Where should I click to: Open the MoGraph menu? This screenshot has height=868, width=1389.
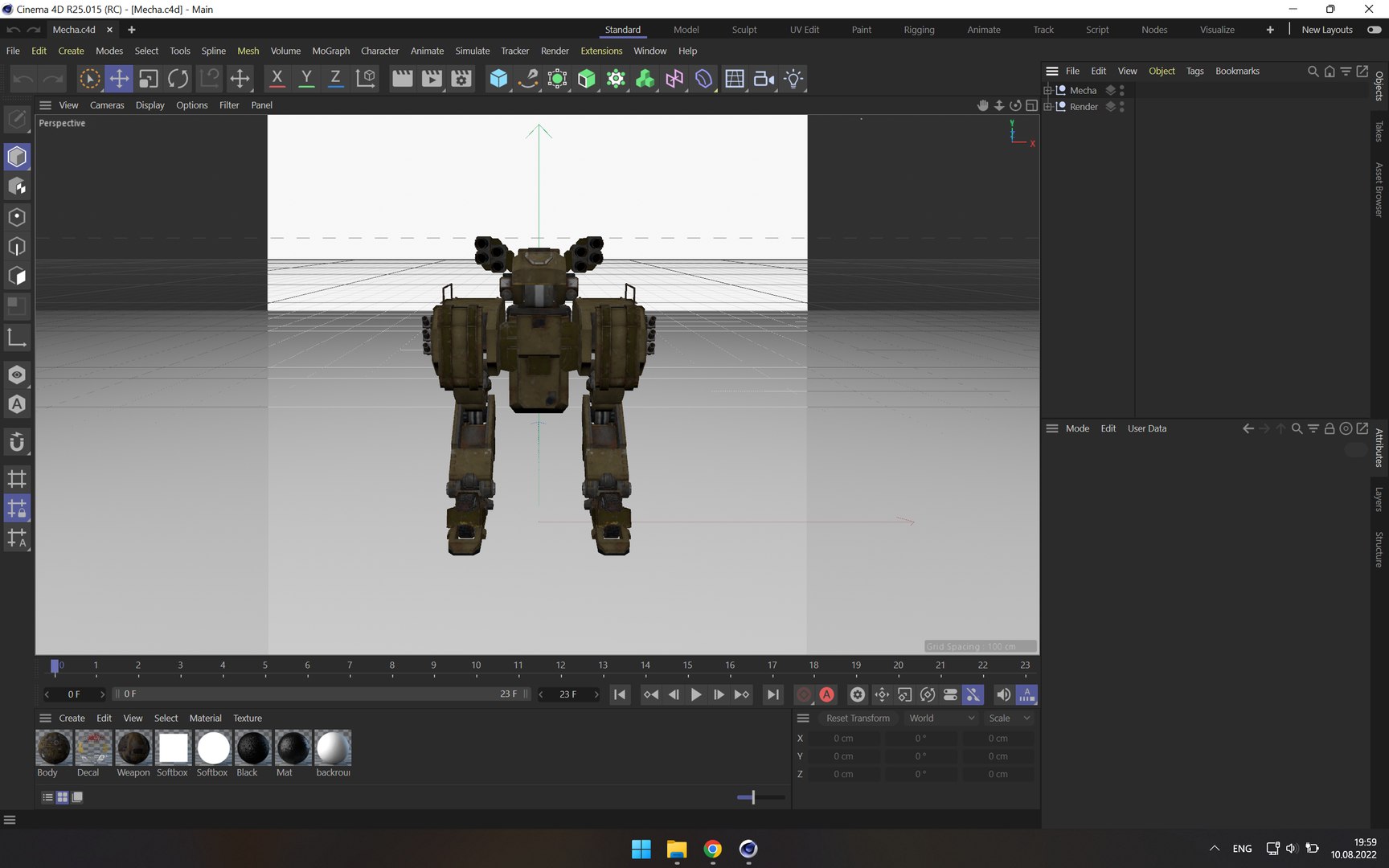pos(330,51)
